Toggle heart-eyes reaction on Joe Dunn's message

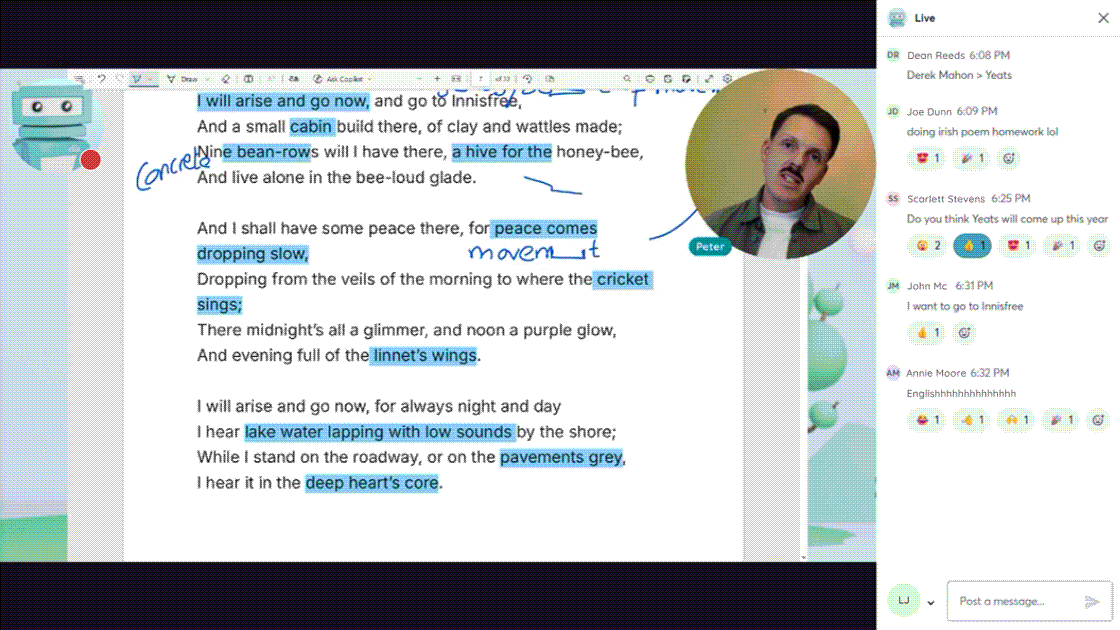click(x=928, y=158)
